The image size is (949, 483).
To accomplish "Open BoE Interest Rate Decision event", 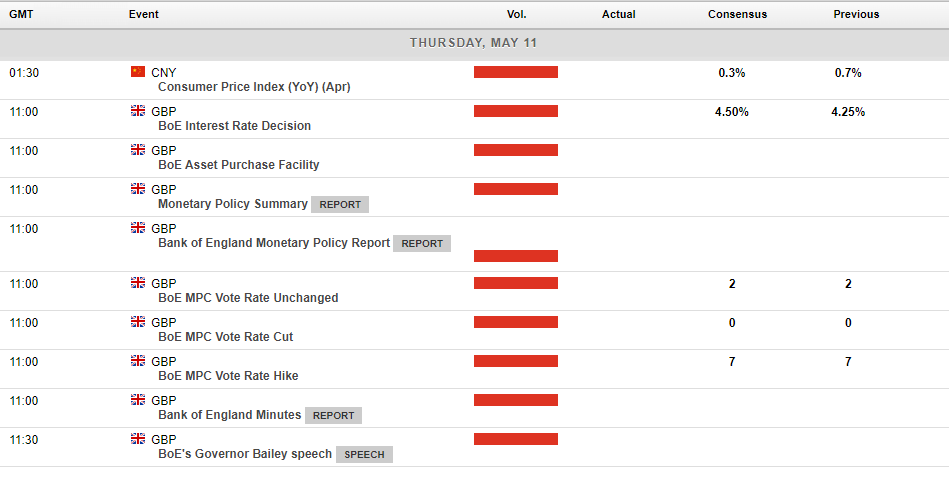I will coord(235,126).
